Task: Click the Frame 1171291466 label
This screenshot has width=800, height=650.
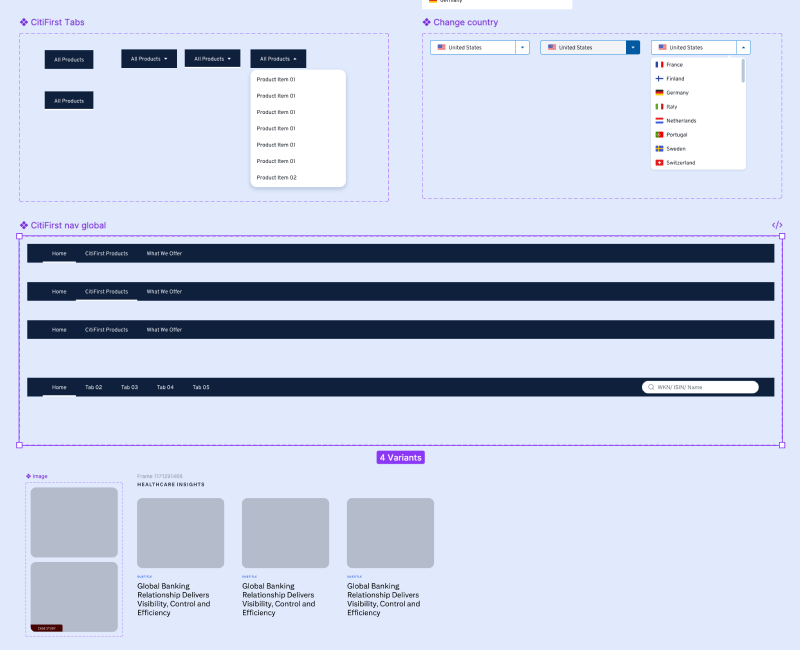Action: [x=160, y=476]
